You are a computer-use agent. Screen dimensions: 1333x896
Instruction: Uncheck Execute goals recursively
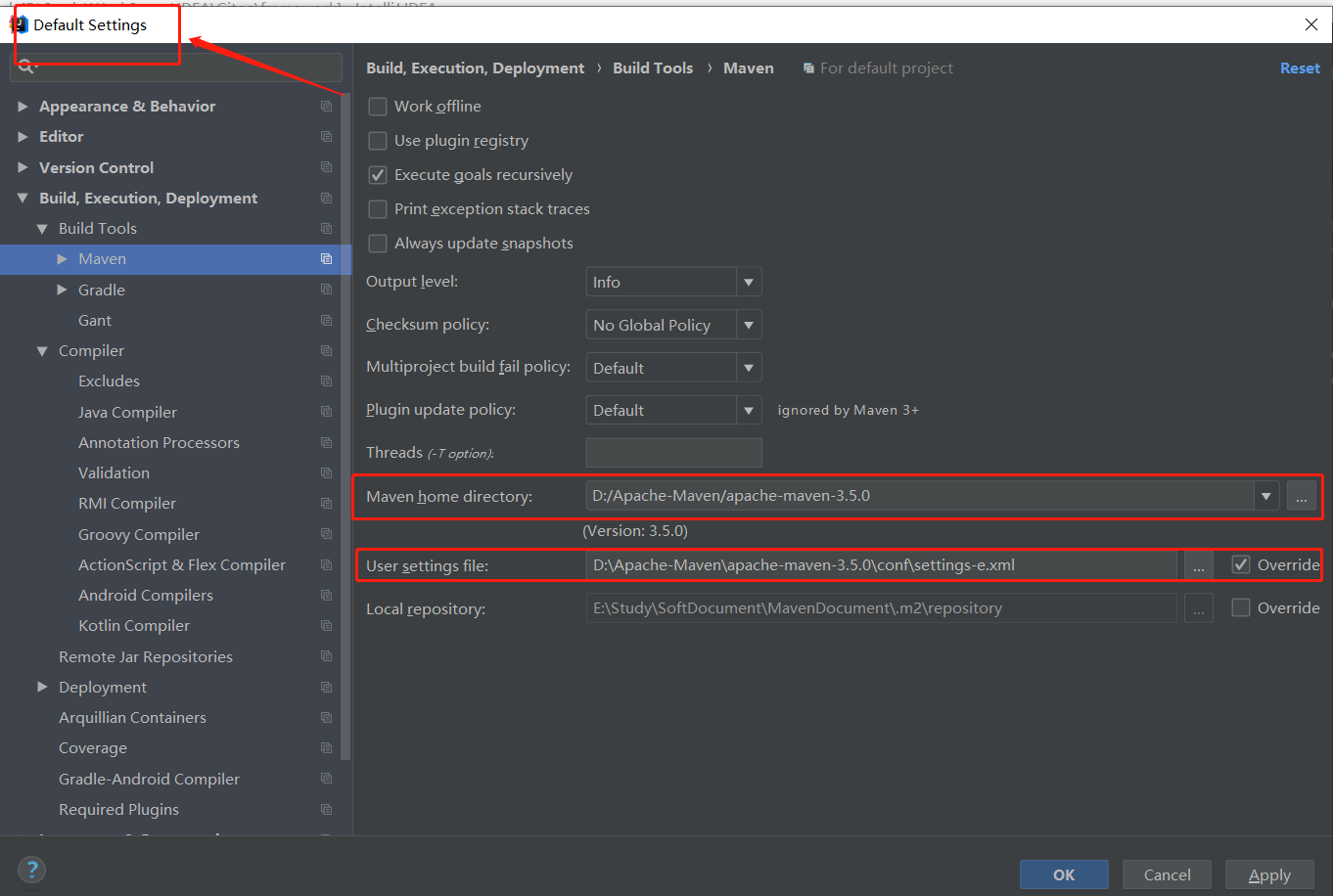pyautogui.click(x=378, y=175)
